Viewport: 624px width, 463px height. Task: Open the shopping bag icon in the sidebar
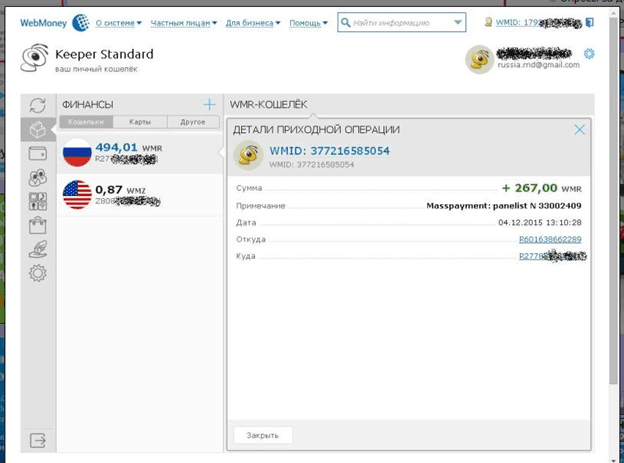tap(38, 225)
